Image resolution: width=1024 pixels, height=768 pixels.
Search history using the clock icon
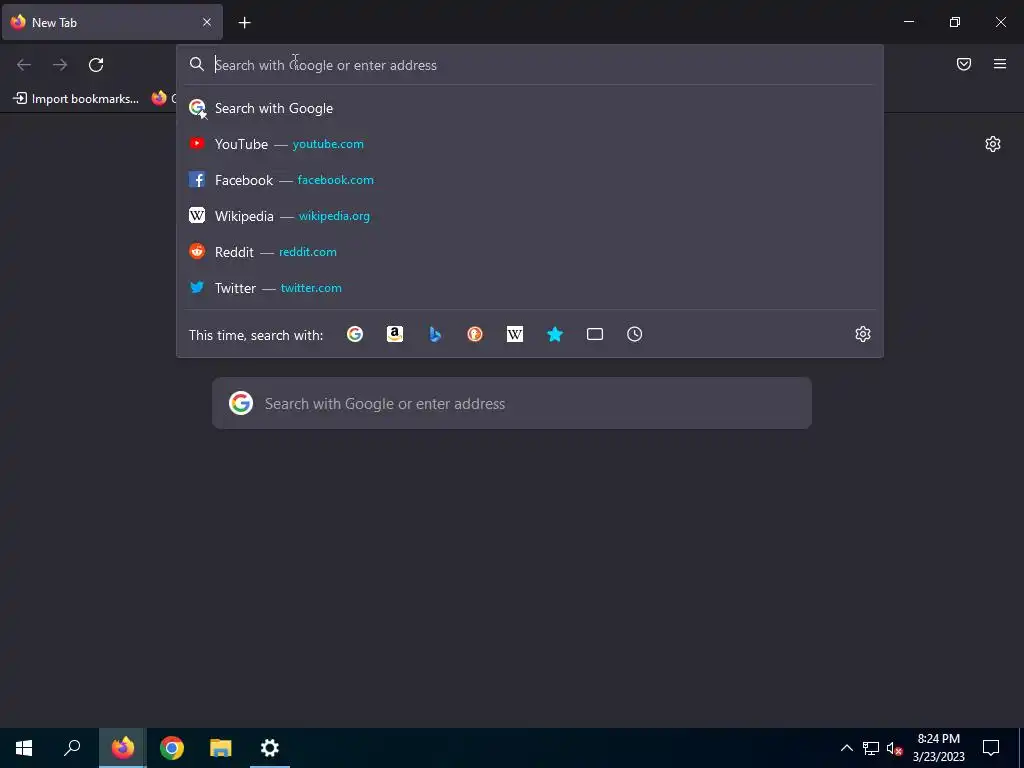(x=635, y=334)
